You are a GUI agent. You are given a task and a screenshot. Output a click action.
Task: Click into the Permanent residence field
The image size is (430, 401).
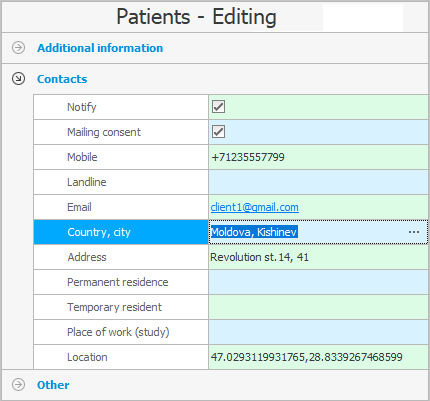[x=318, y=282]
